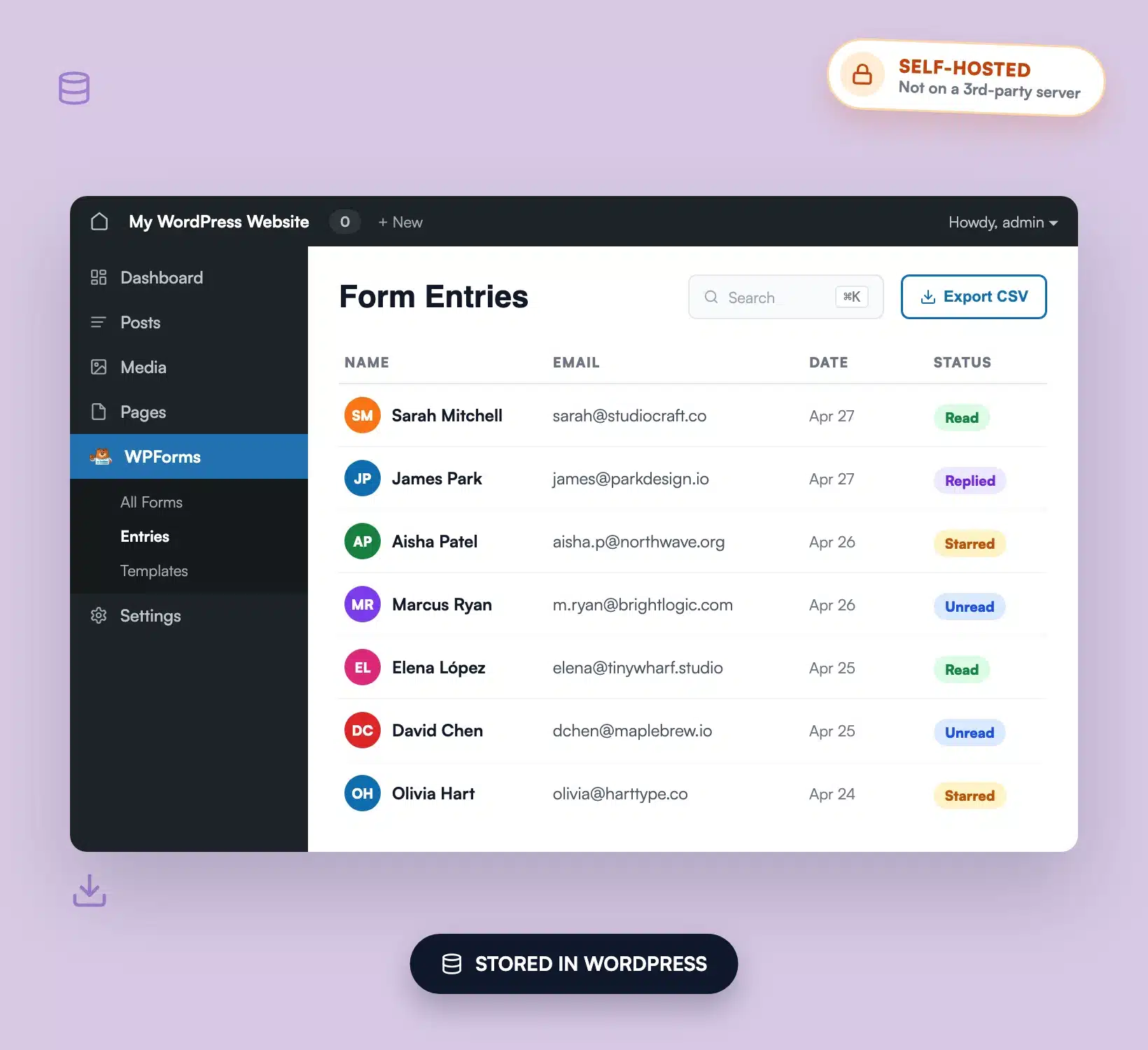Screen dimensions: 1148x1050
Task: Click Aisha Patel's Starred status badge
Action: click(970, 543)
